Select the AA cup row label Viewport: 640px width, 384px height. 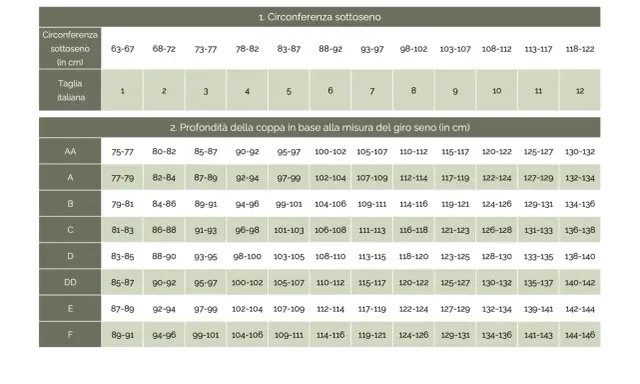70,151
